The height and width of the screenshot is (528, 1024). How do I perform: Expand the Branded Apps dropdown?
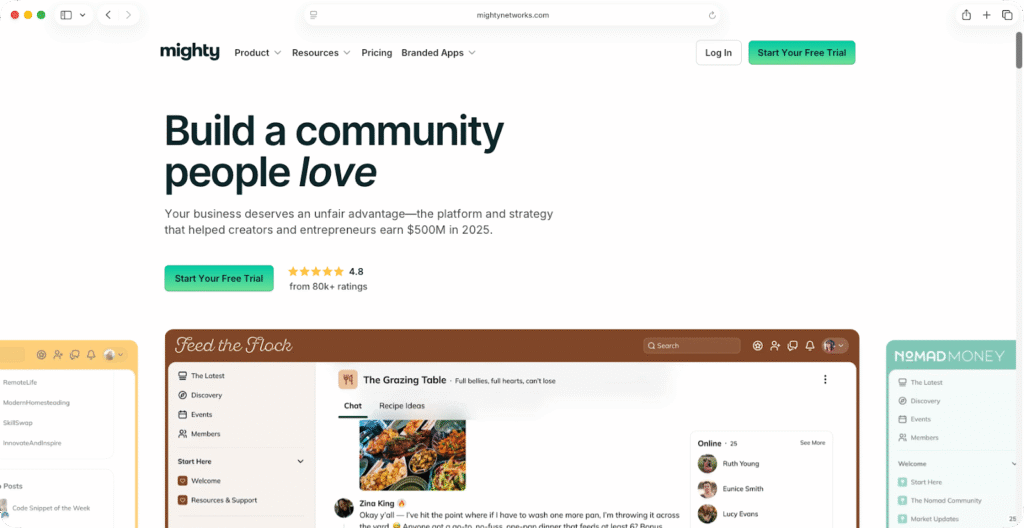click(x=438, y=53)
